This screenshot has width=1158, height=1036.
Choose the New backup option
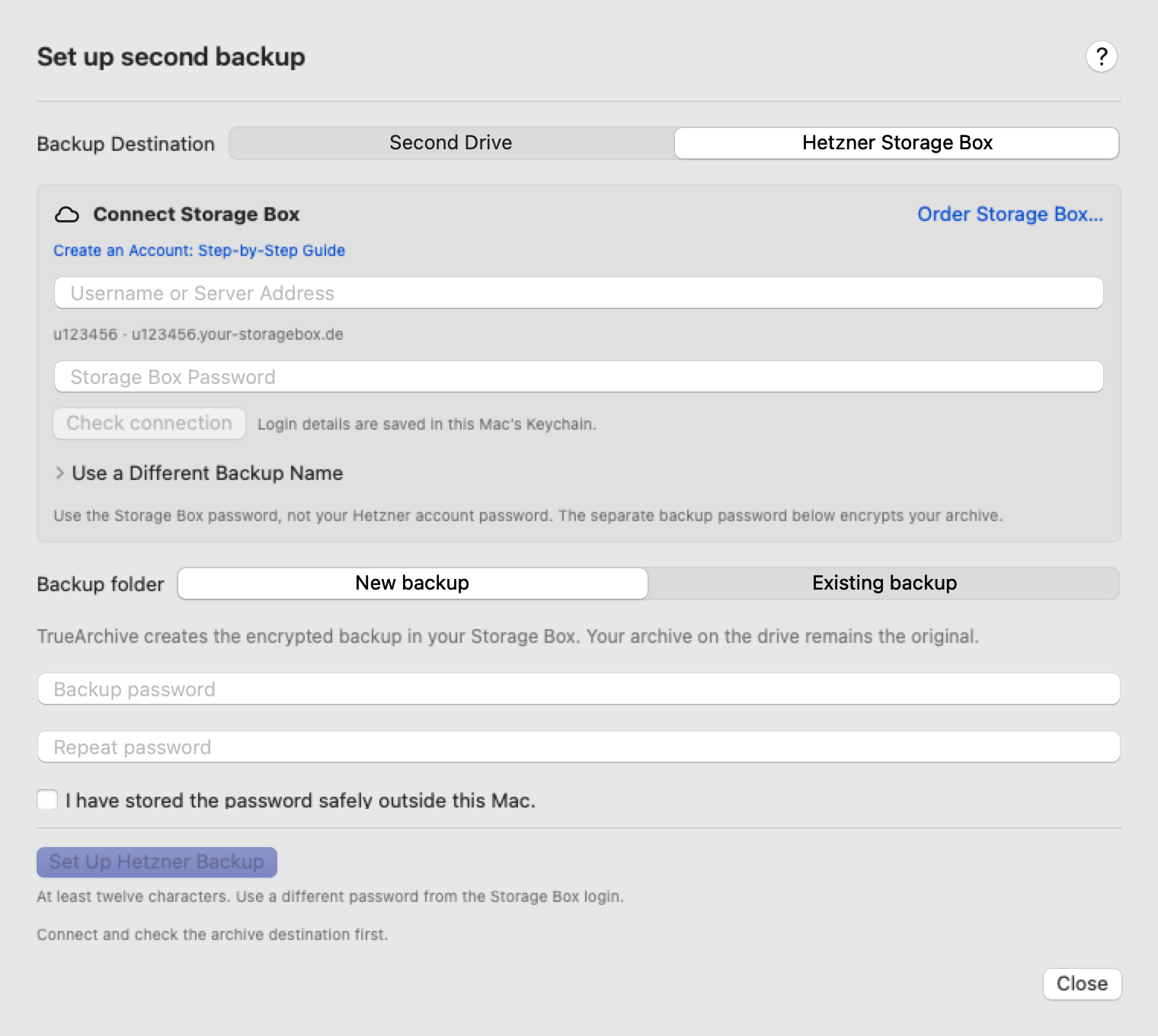pyautogui.click(x=412, y=584)
